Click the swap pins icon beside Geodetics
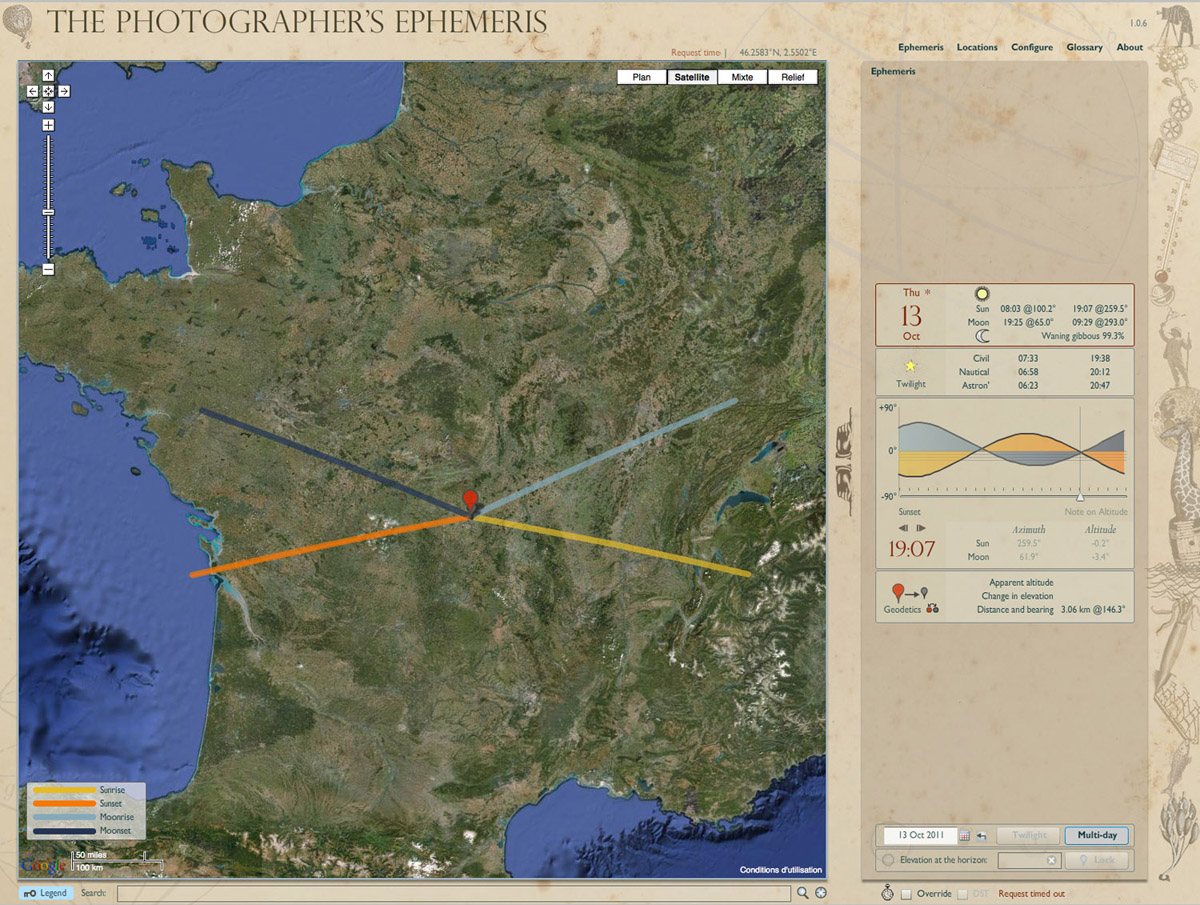 [x=932, y=609]
